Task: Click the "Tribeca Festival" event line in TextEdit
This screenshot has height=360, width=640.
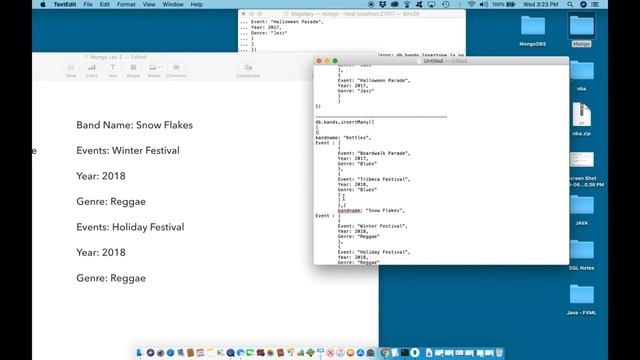Action: point(374,179)
